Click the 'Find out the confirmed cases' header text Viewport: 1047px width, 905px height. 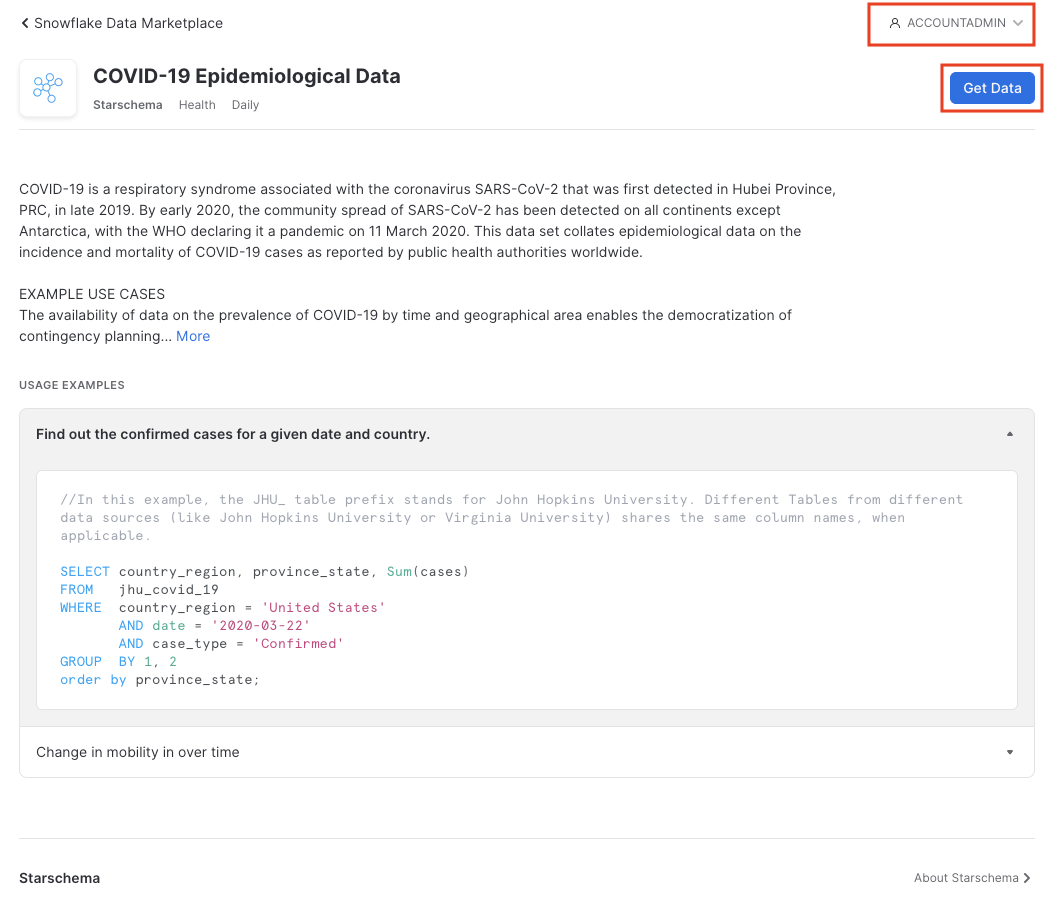233,434
